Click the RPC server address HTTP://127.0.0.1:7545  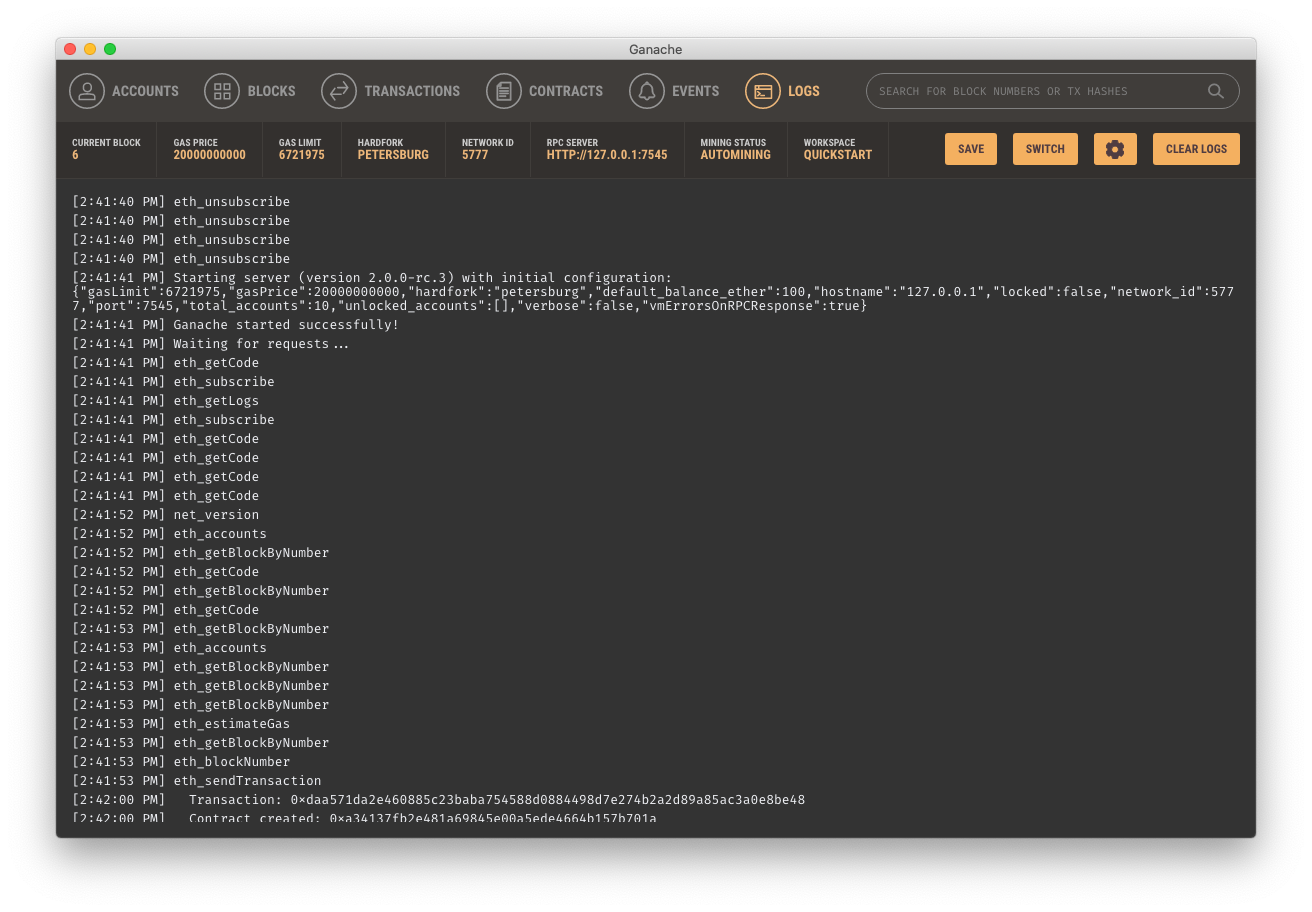(x=607, y=155)
